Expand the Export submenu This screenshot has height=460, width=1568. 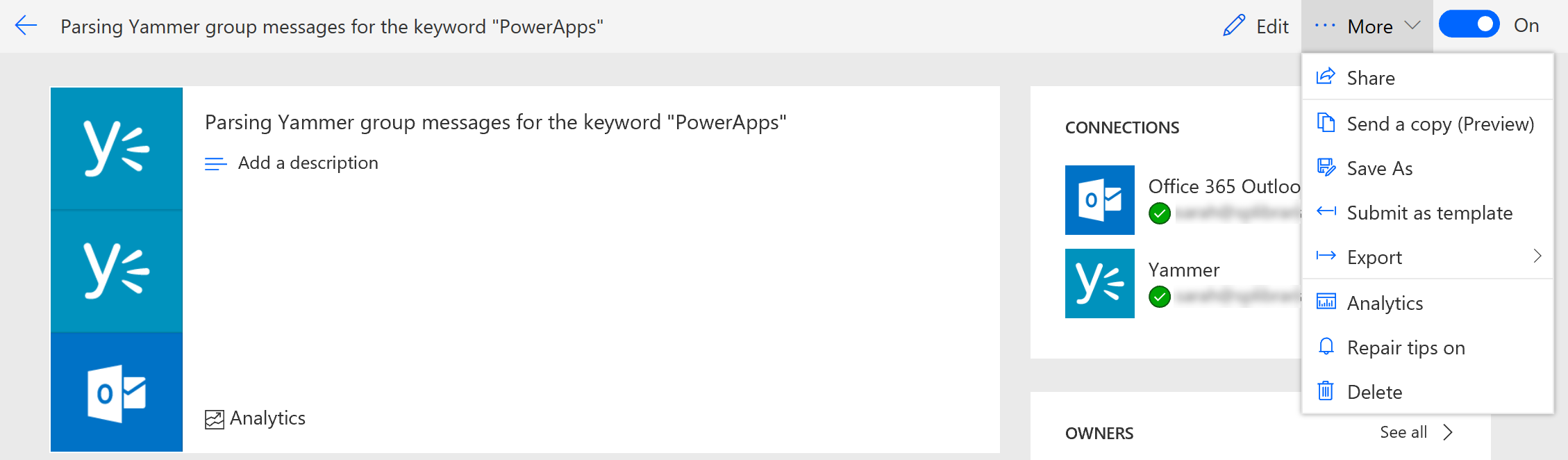tap(1537, 256)
